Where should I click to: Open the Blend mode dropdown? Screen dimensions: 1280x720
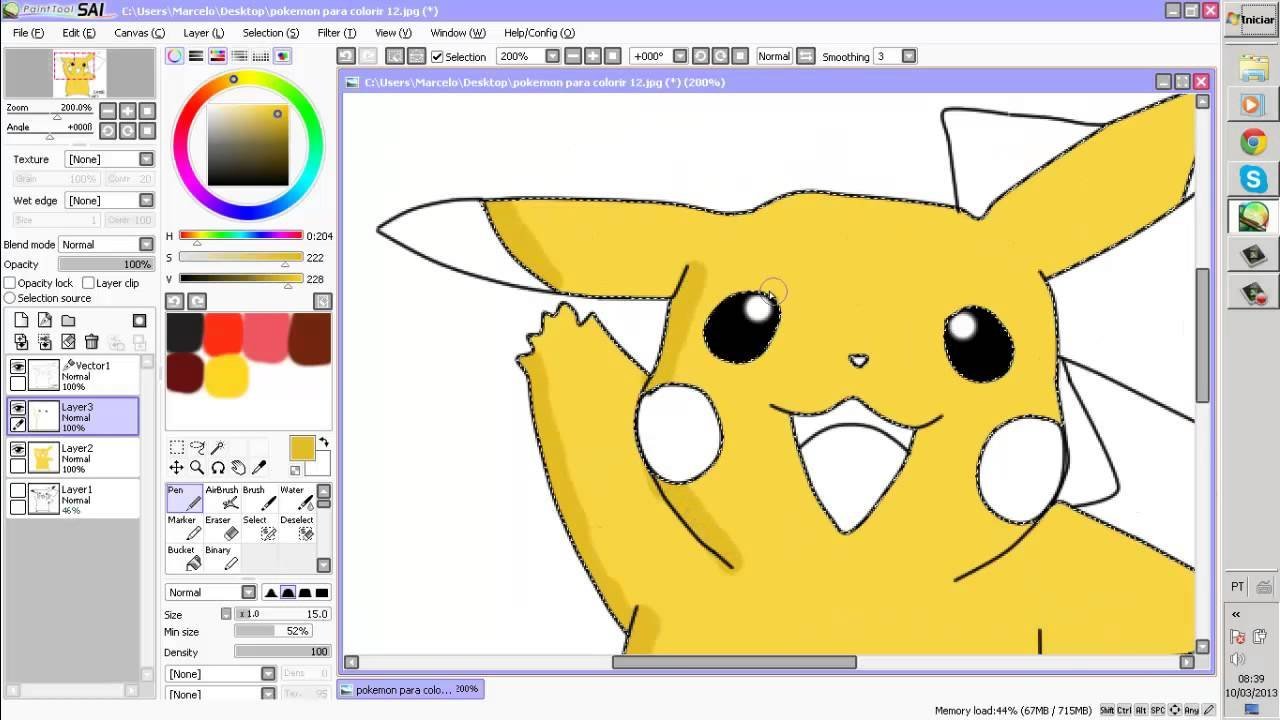146,244
